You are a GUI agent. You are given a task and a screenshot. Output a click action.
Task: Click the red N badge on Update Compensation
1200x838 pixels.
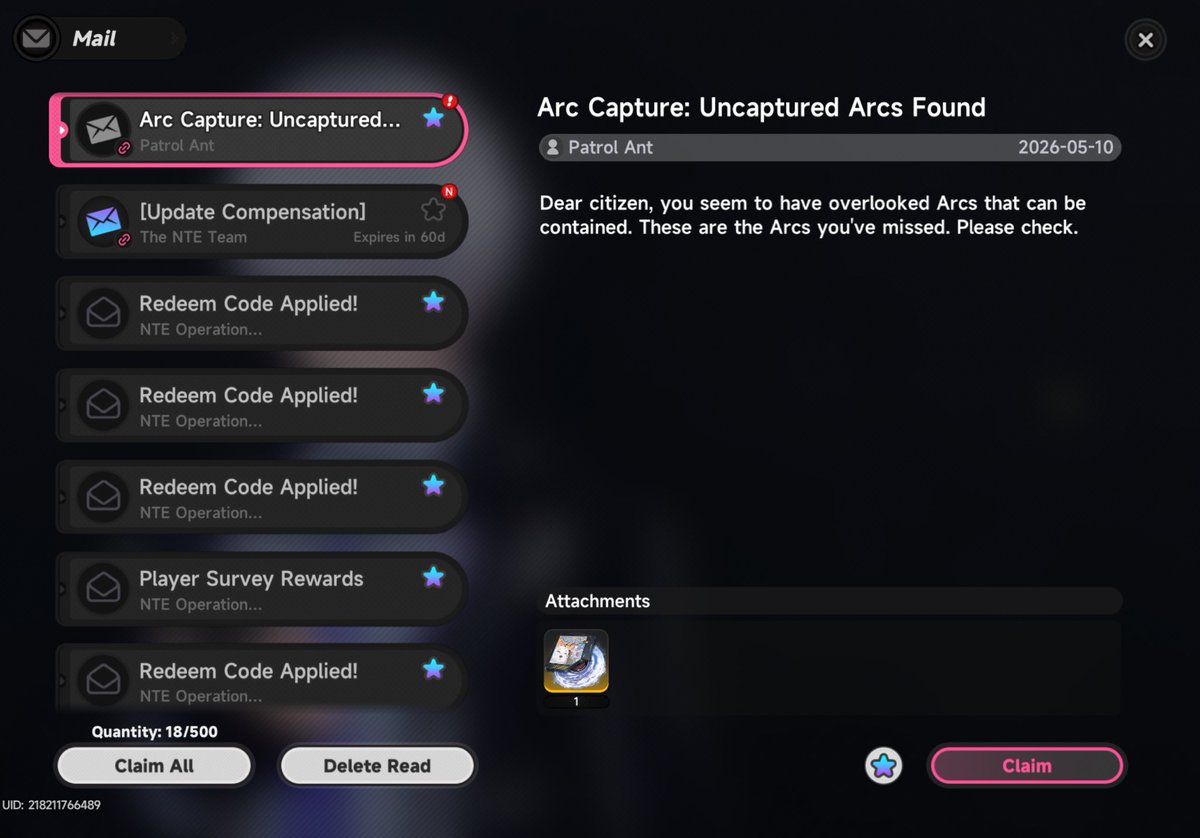[x=449, y=192]
